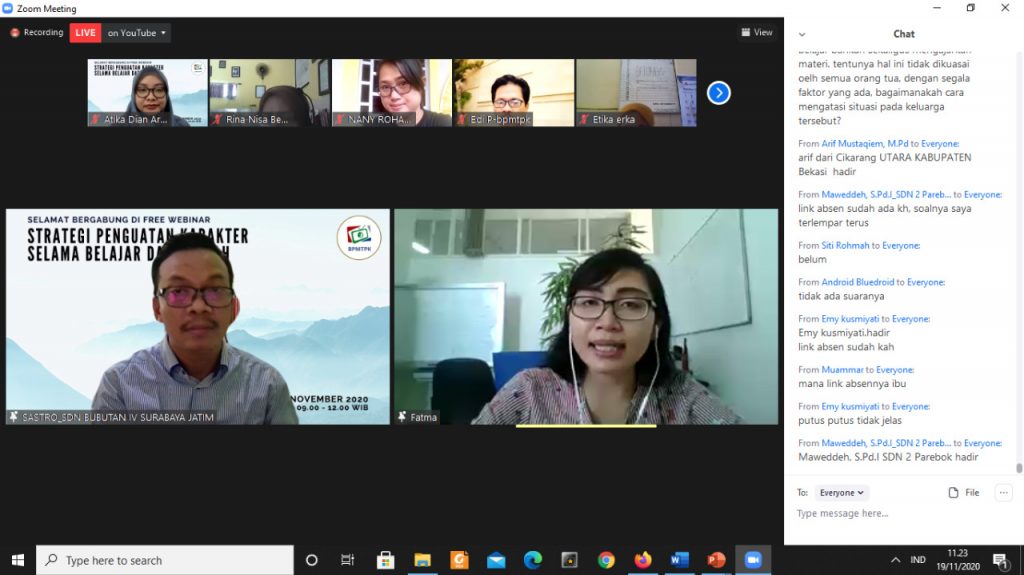
Task: Launch Microsoft Edge from the taskbar
Action: [x=533, y=560]
